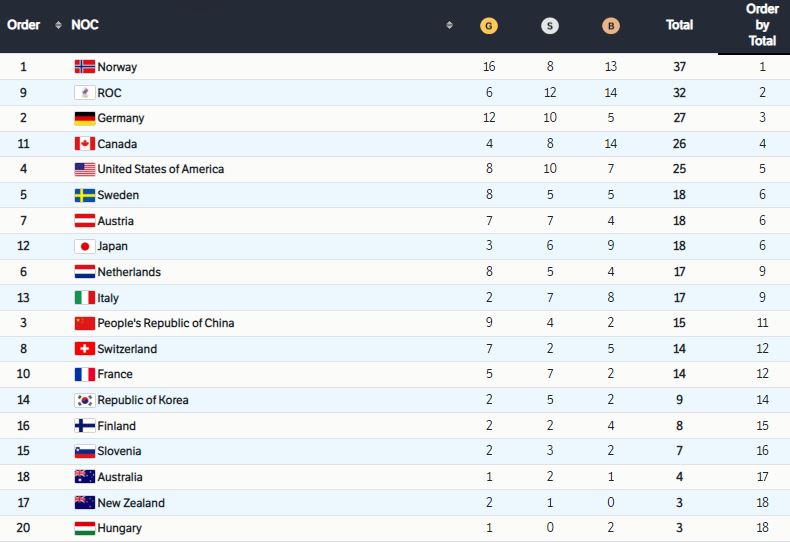Click the bronze medal column icon
This screenshot has width=790, height=542.
coord(611,25)
